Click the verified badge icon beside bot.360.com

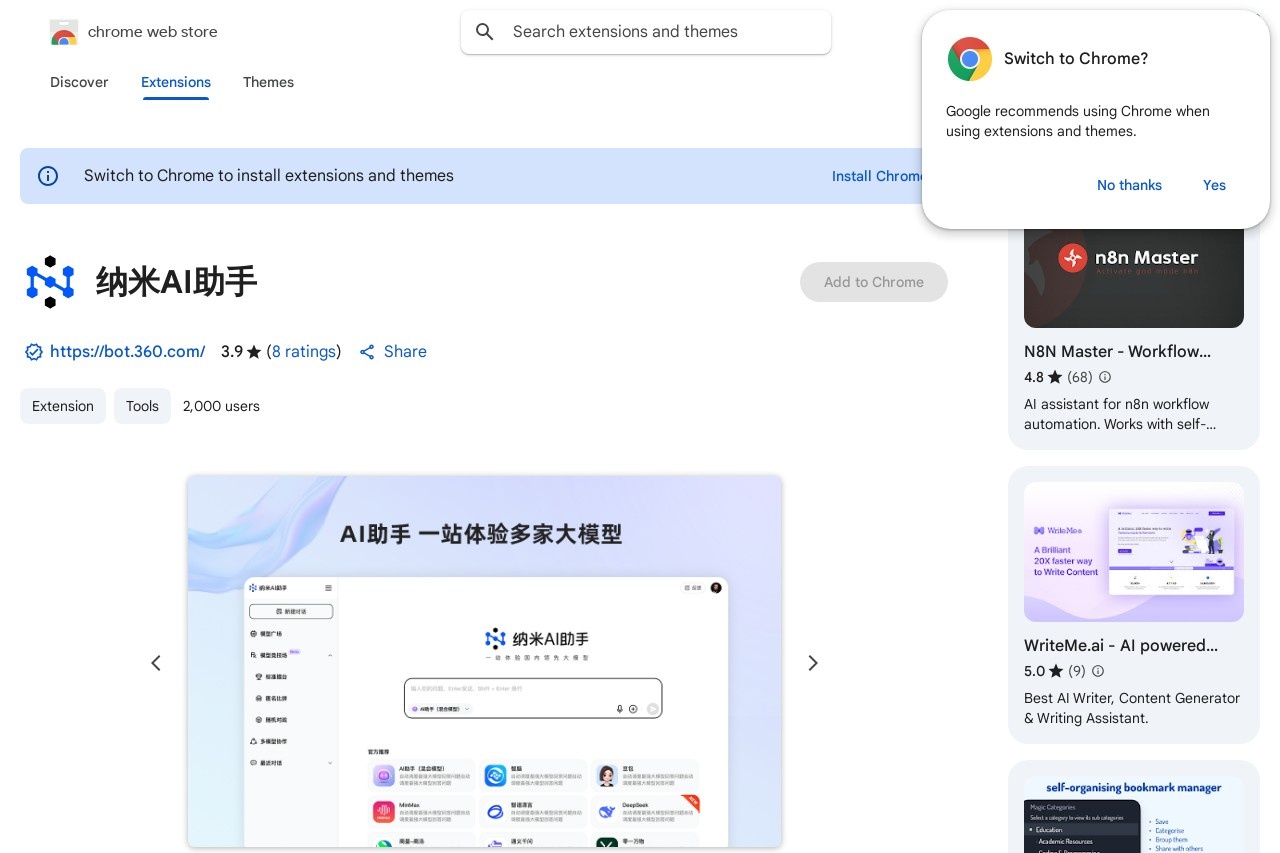[x=34, y=352]
